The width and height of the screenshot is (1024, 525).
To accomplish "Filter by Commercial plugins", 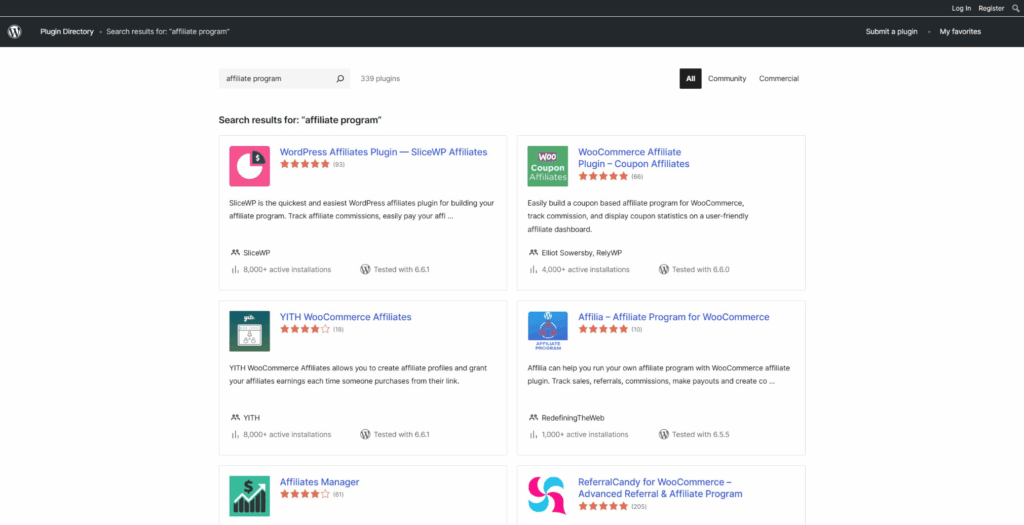I will (779, 78).
